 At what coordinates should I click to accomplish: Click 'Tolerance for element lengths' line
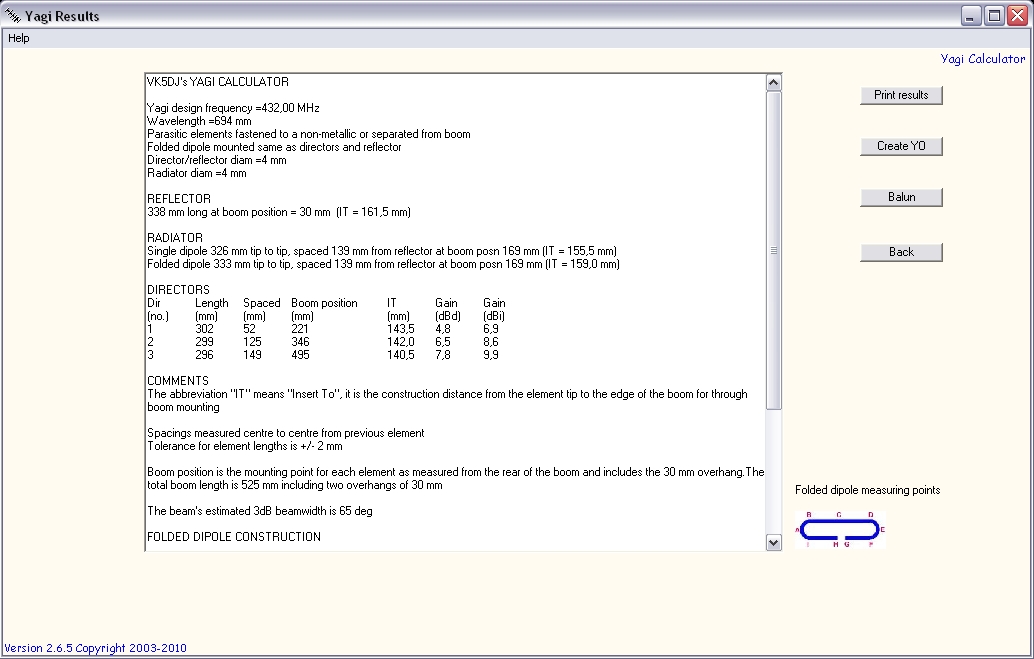tap(245, 446)
